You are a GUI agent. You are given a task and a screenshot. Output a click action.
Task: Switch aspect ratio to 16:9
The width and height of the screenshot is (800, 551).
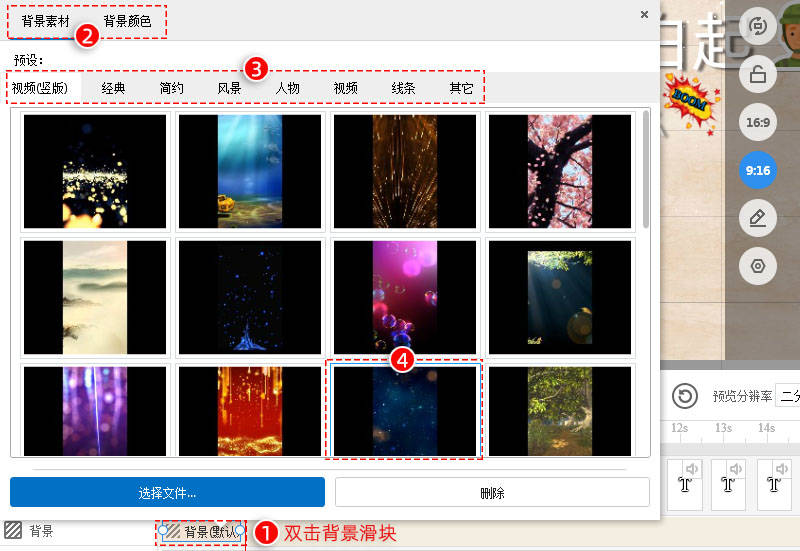pos(758,122)
